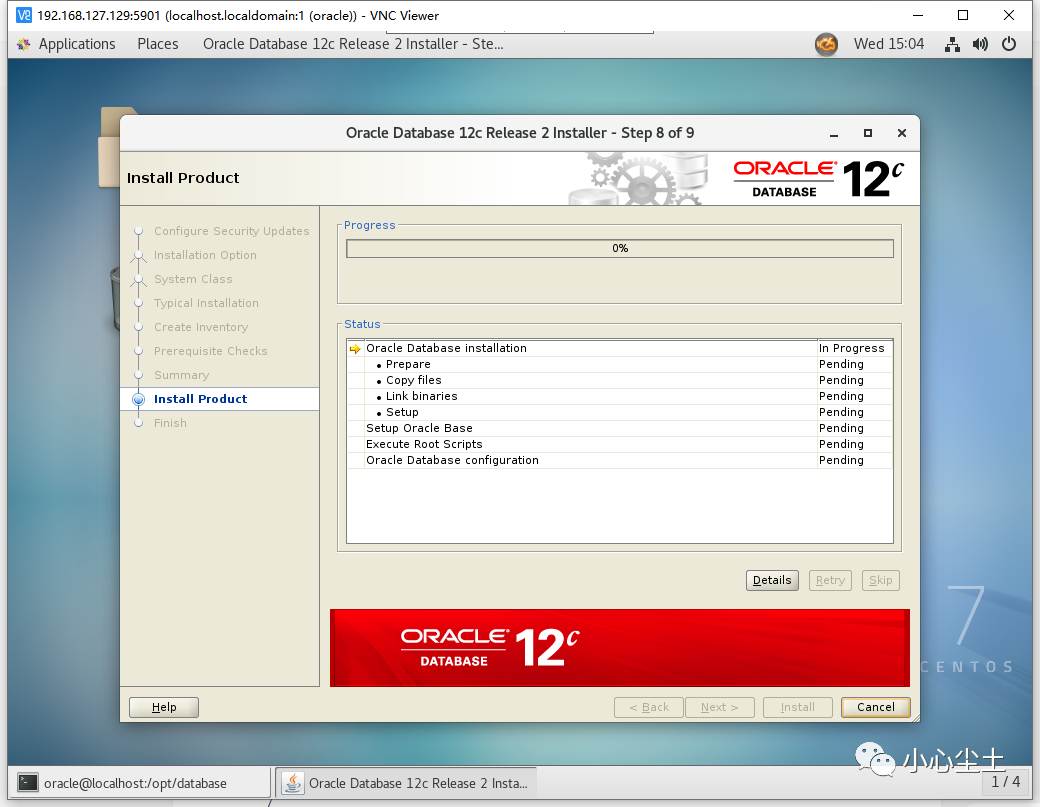Select Execute Root Scripts row
The width and height of the screenshot is (1040, 807).
(619, 444)
